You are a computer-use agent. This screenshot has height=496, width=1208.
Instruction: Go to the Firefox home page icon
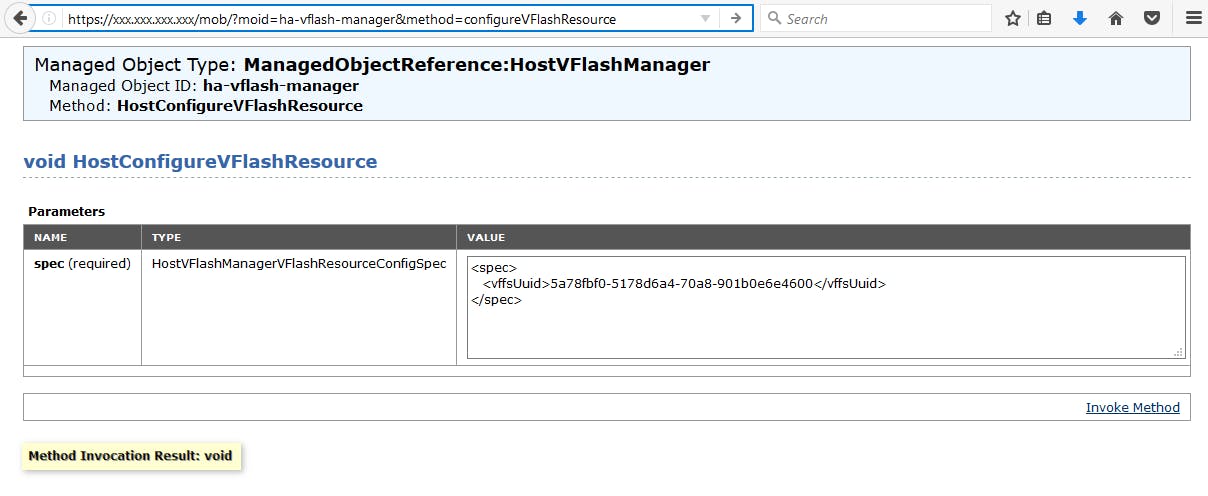1116,19
